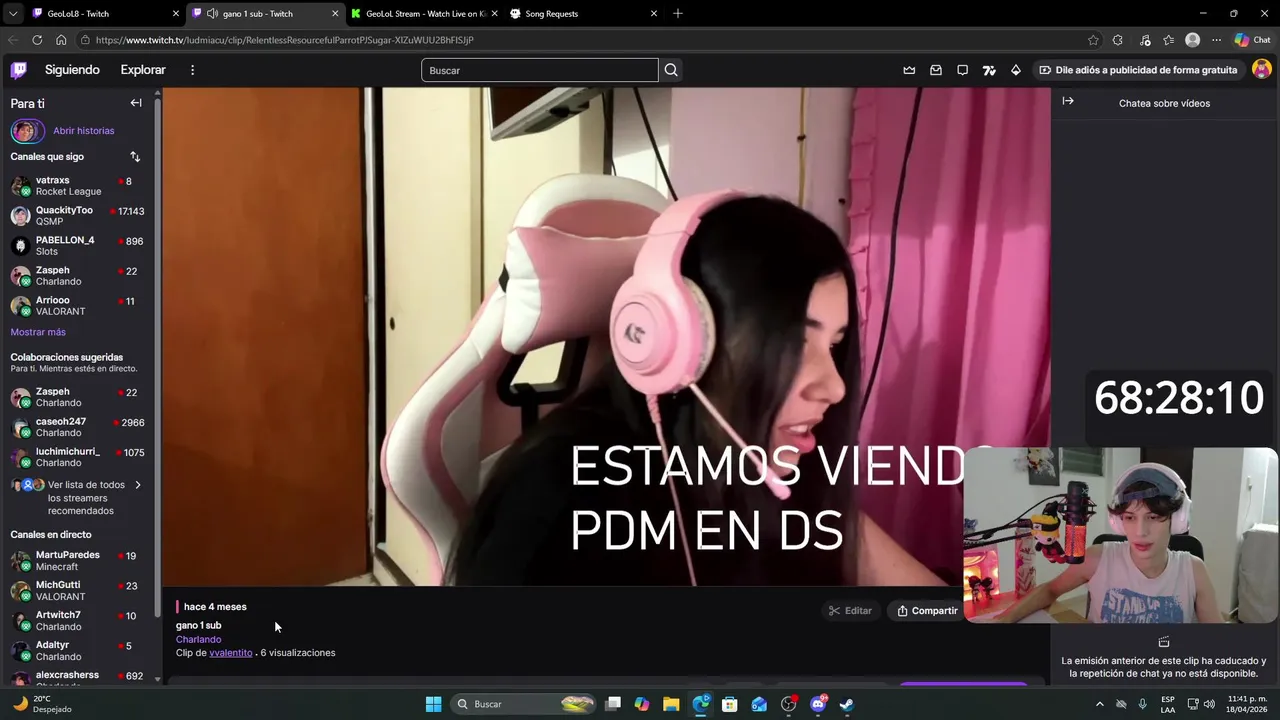This screenshot has height=720, width=1280.
Task: Mute the gano 1 sub tab
Action: (212, 14)
